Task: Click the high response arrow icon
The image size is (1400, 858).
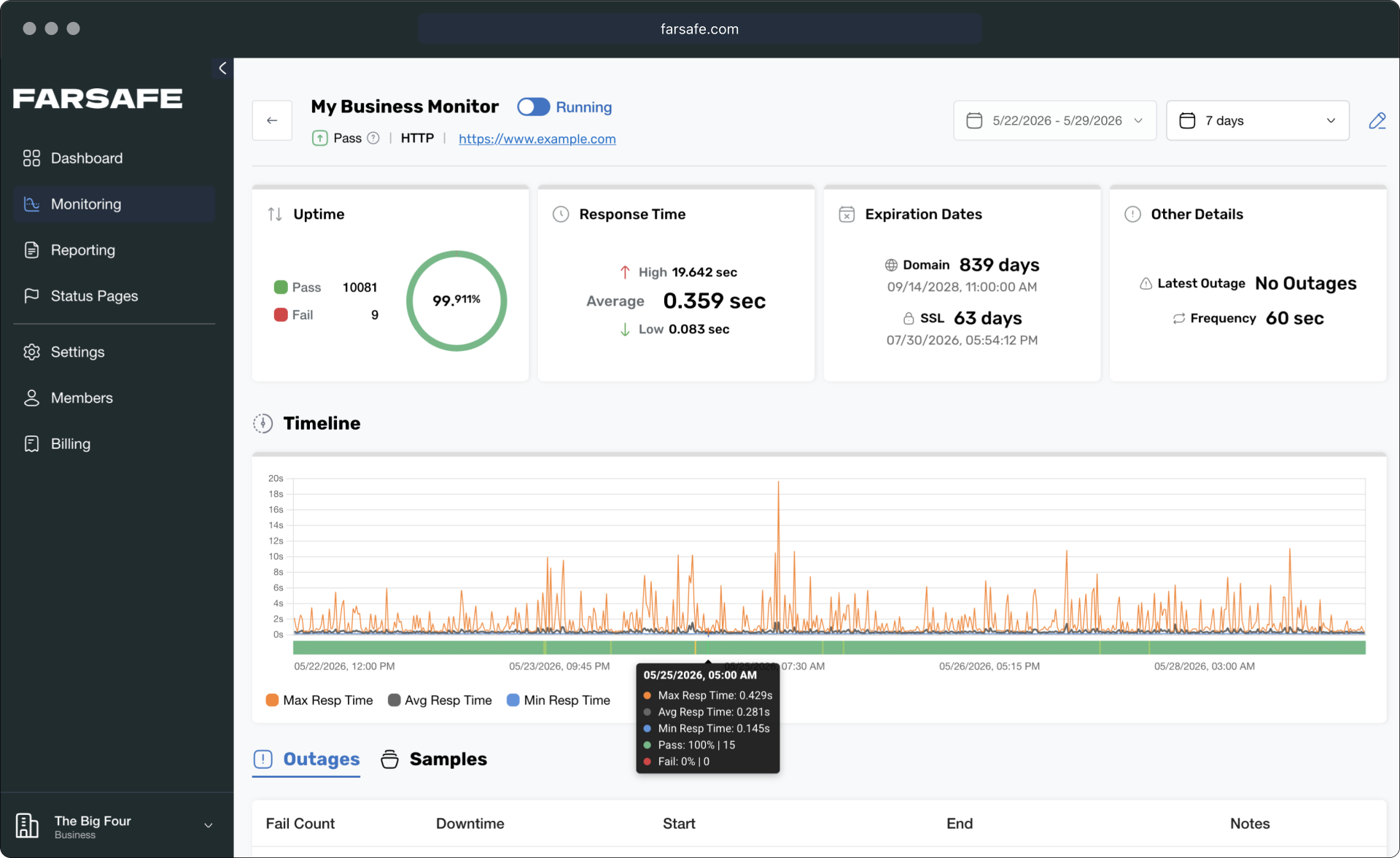Action: pos(625,272)
